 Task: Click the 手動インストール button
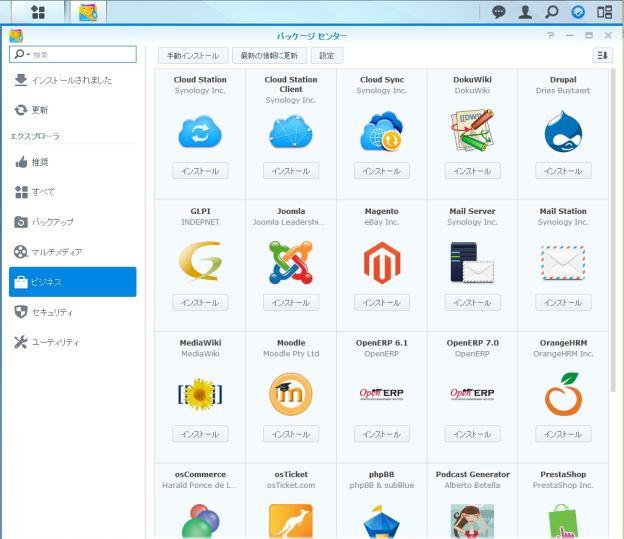[194, 55]
